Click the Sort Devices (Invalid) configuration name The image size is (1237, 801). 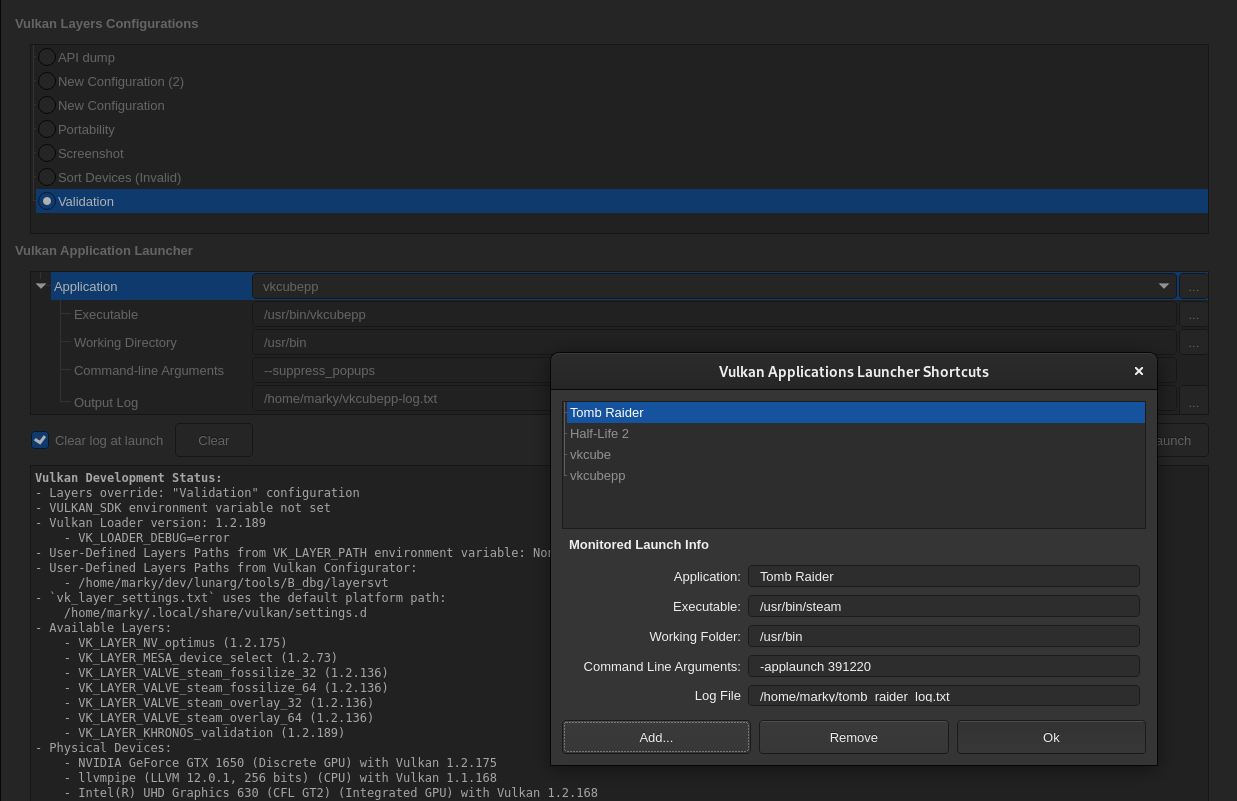(120, 177)
